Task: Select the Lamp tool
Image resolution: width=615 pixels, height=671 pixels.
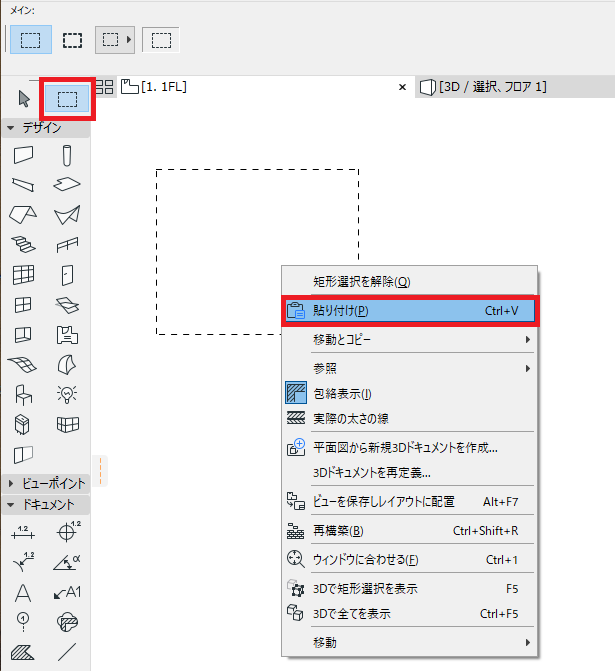Action: click(x=67, y=395)
